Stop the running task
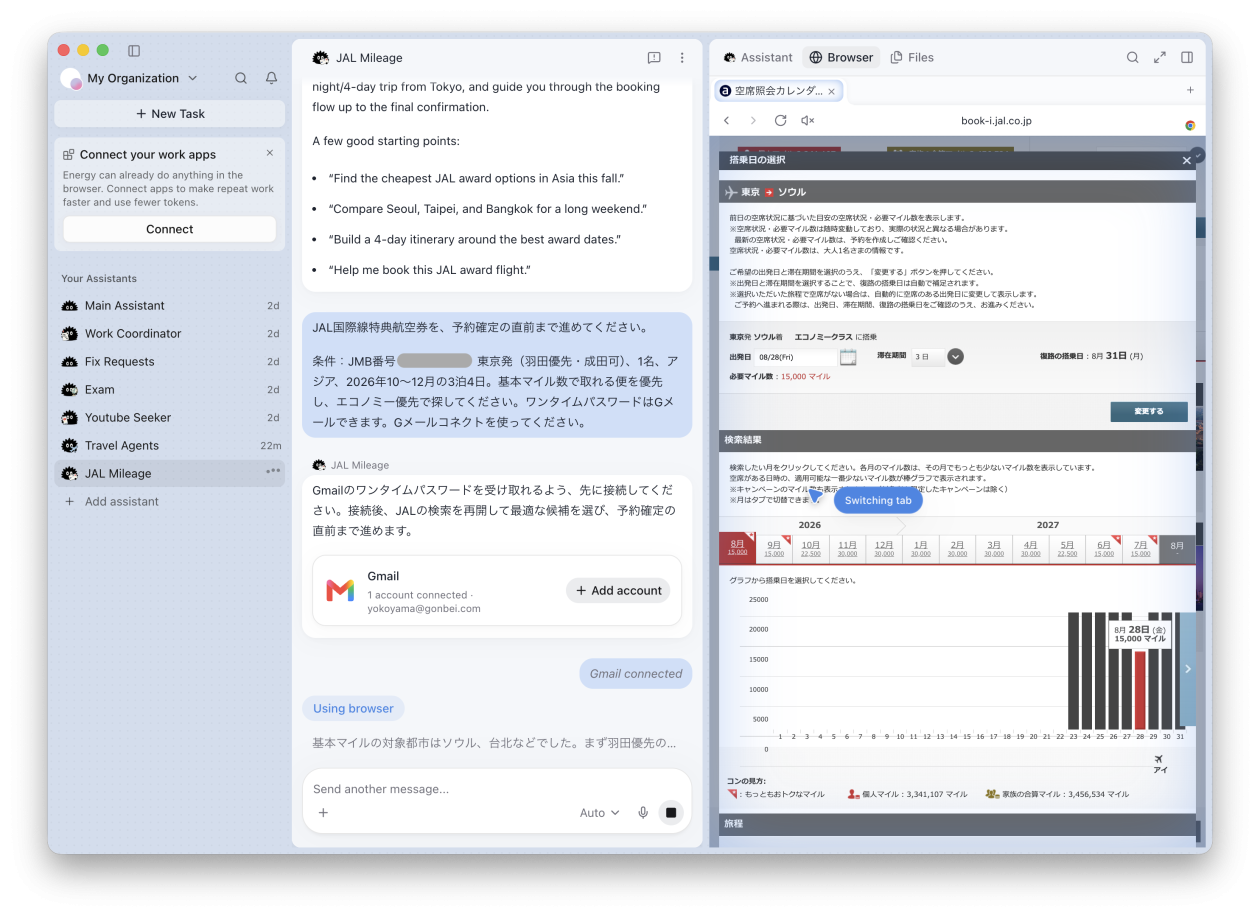 point(671,813)
